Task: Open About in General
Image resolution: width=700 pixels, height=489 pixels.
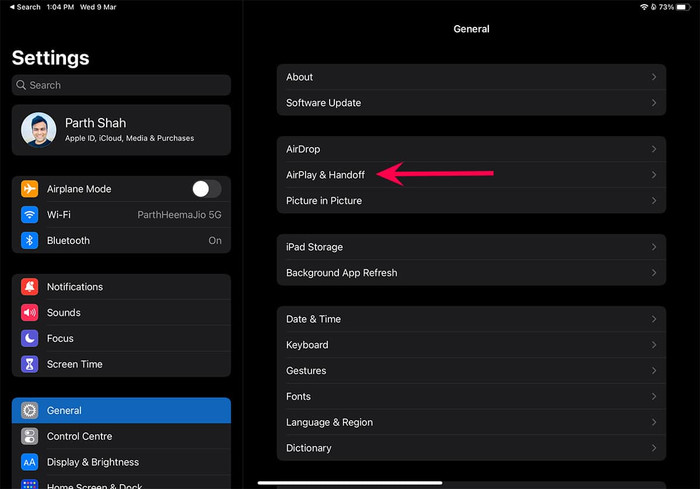Action: [x=471, y=77]
